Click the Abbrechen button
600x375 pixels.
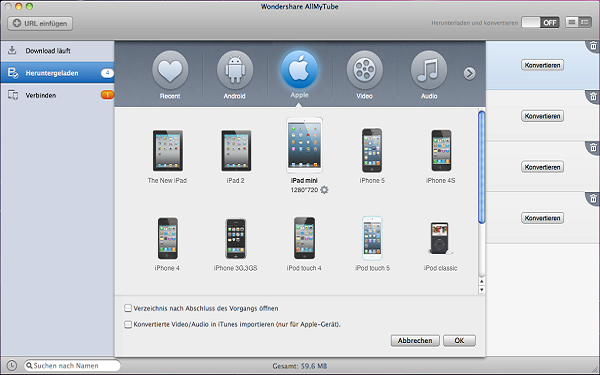(415, 341)
